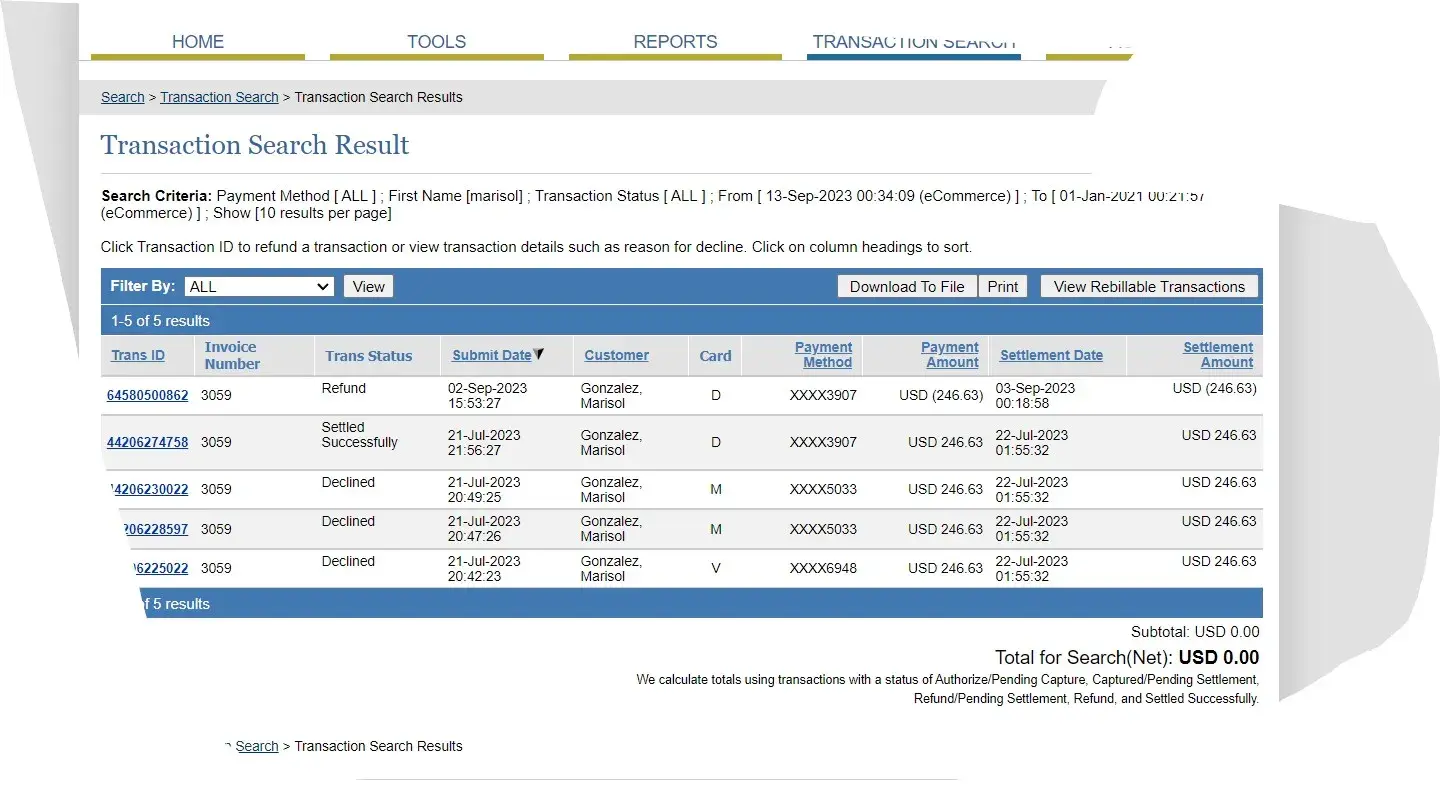Open the REPORTS tab
1440x787 pixels.
[675, 42]
